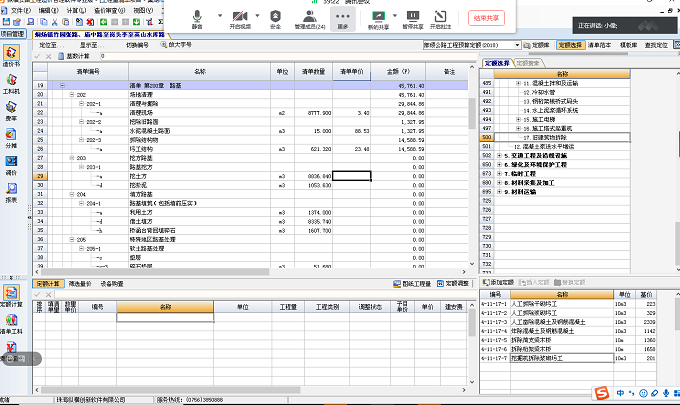Screen dimensions: 680x405
Task: Open the 编辑(E) menu
Action: coord(48,10)
